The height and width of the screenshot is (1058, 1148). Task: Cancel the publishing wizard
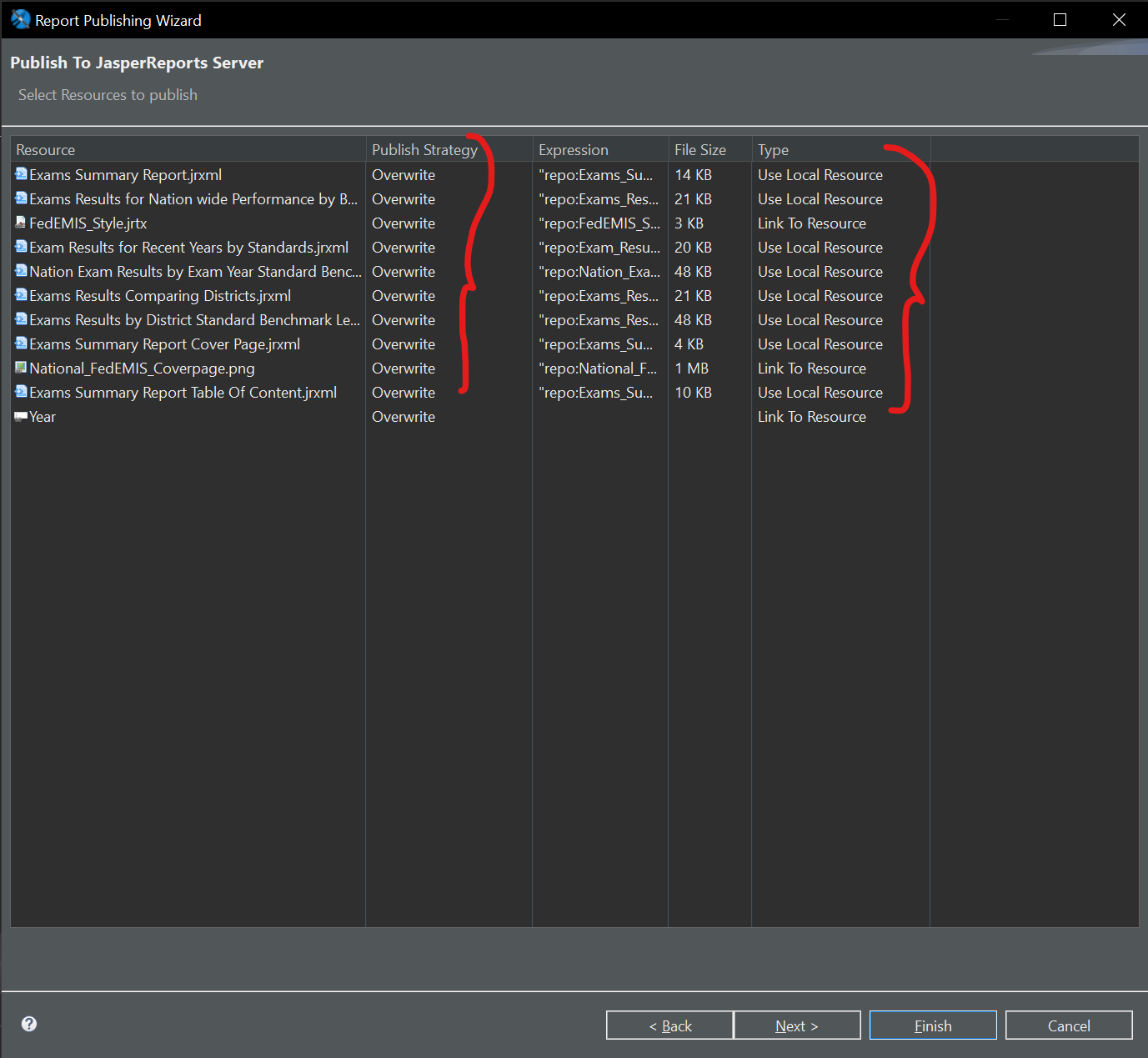pyautogui.click(x=1068, y=1025)
